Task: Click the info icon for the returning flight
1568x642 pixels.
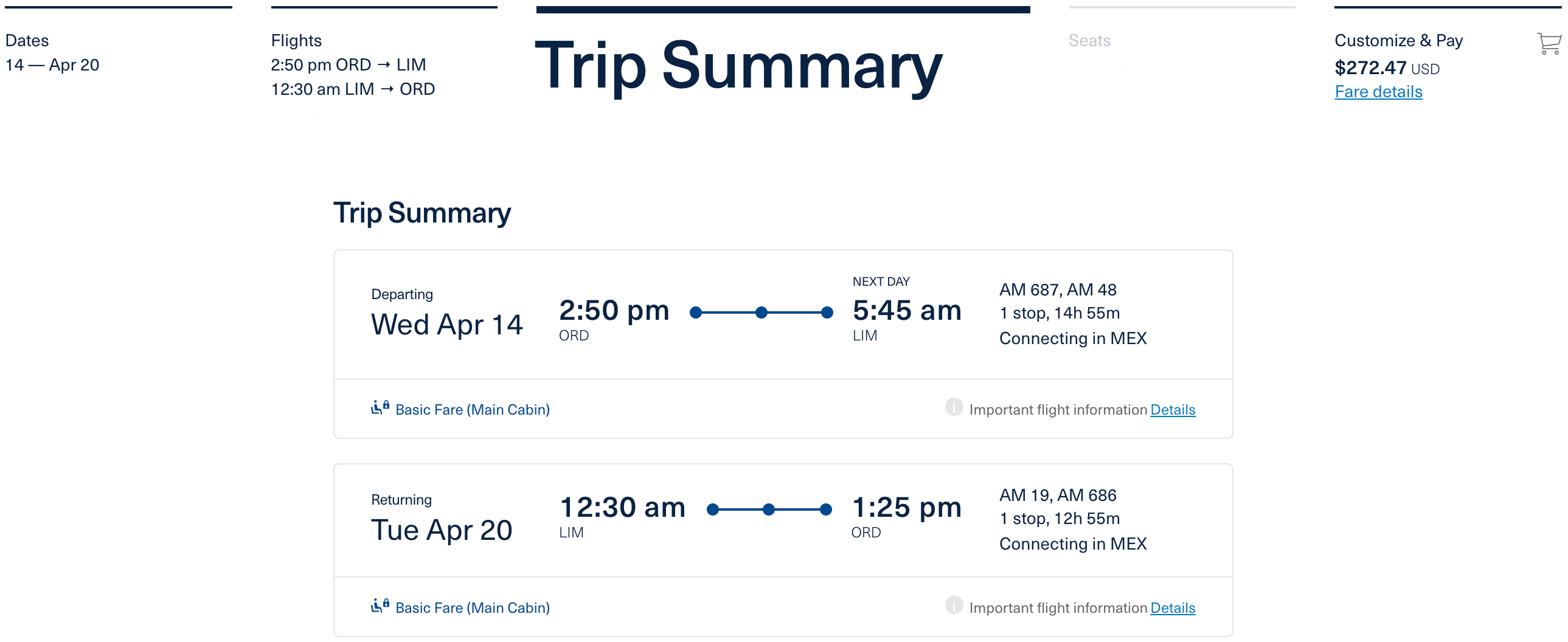Action: (x=953, y=606)
